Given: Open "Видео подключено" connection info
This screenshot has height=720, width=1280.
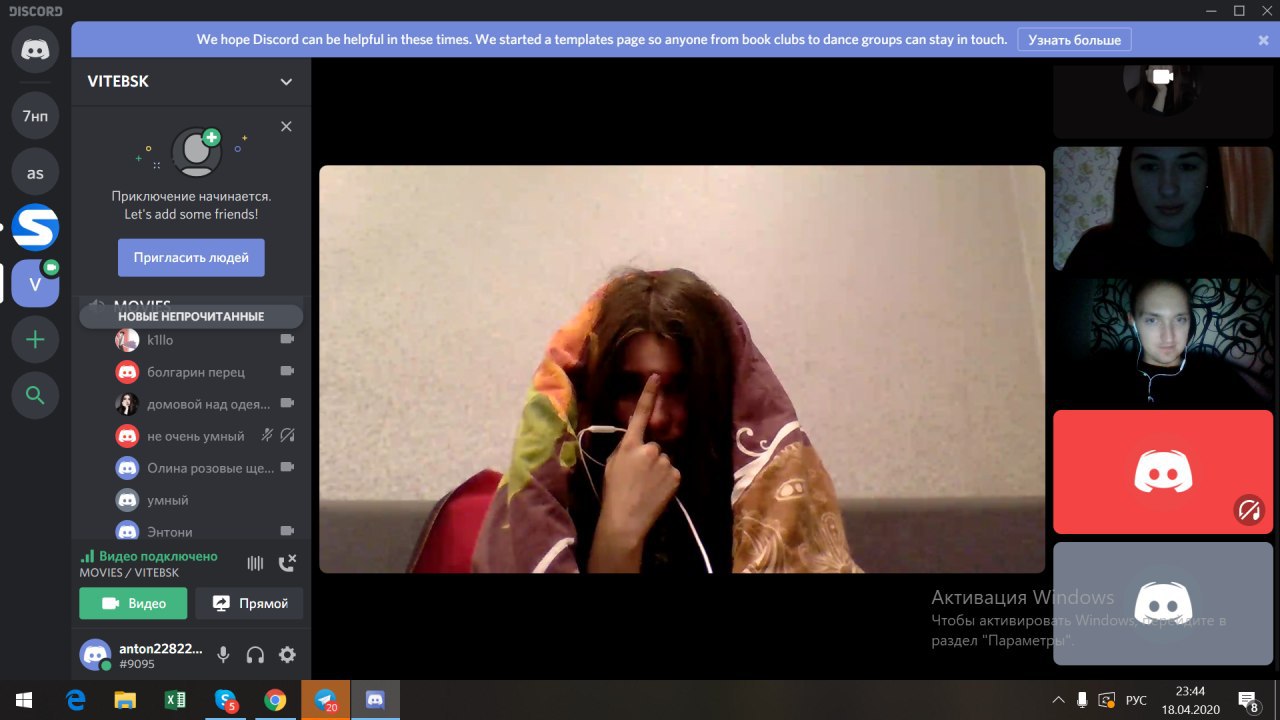Looking at the screenshot, I should pyautogui.click(x=158, y=556).
